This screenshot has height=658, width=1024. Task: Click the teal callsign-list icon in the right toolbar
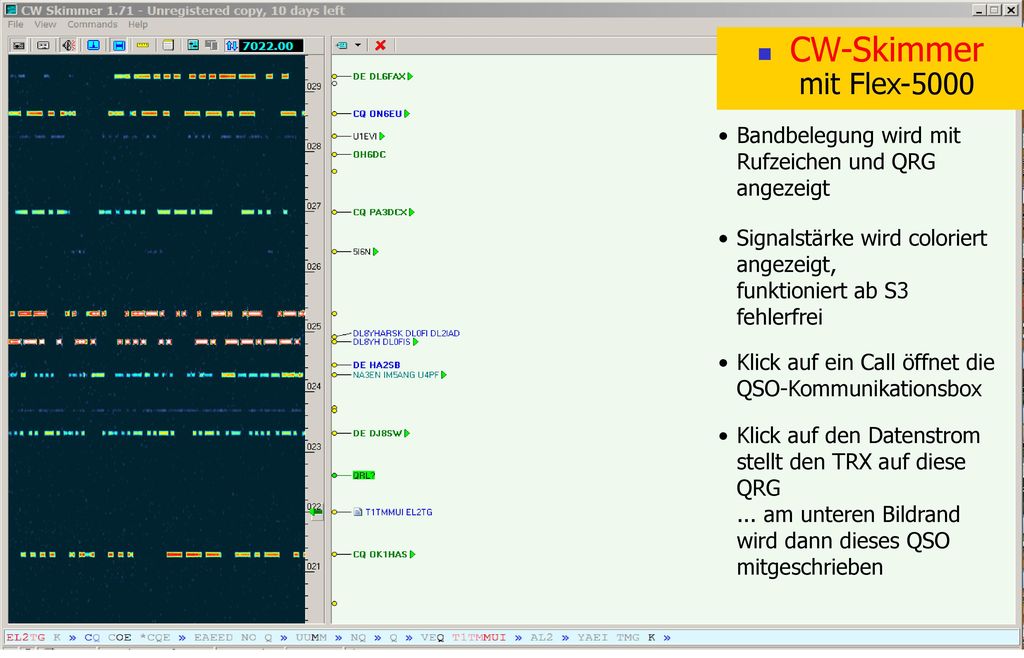pyautogui.click(x=342, y=45)
